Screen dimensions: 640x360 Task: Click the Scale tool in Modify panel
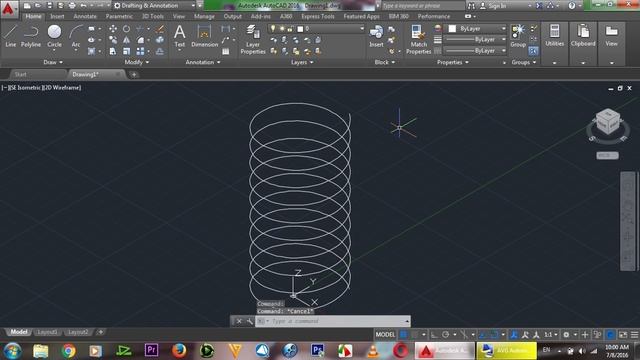click(x=127, y=51)
